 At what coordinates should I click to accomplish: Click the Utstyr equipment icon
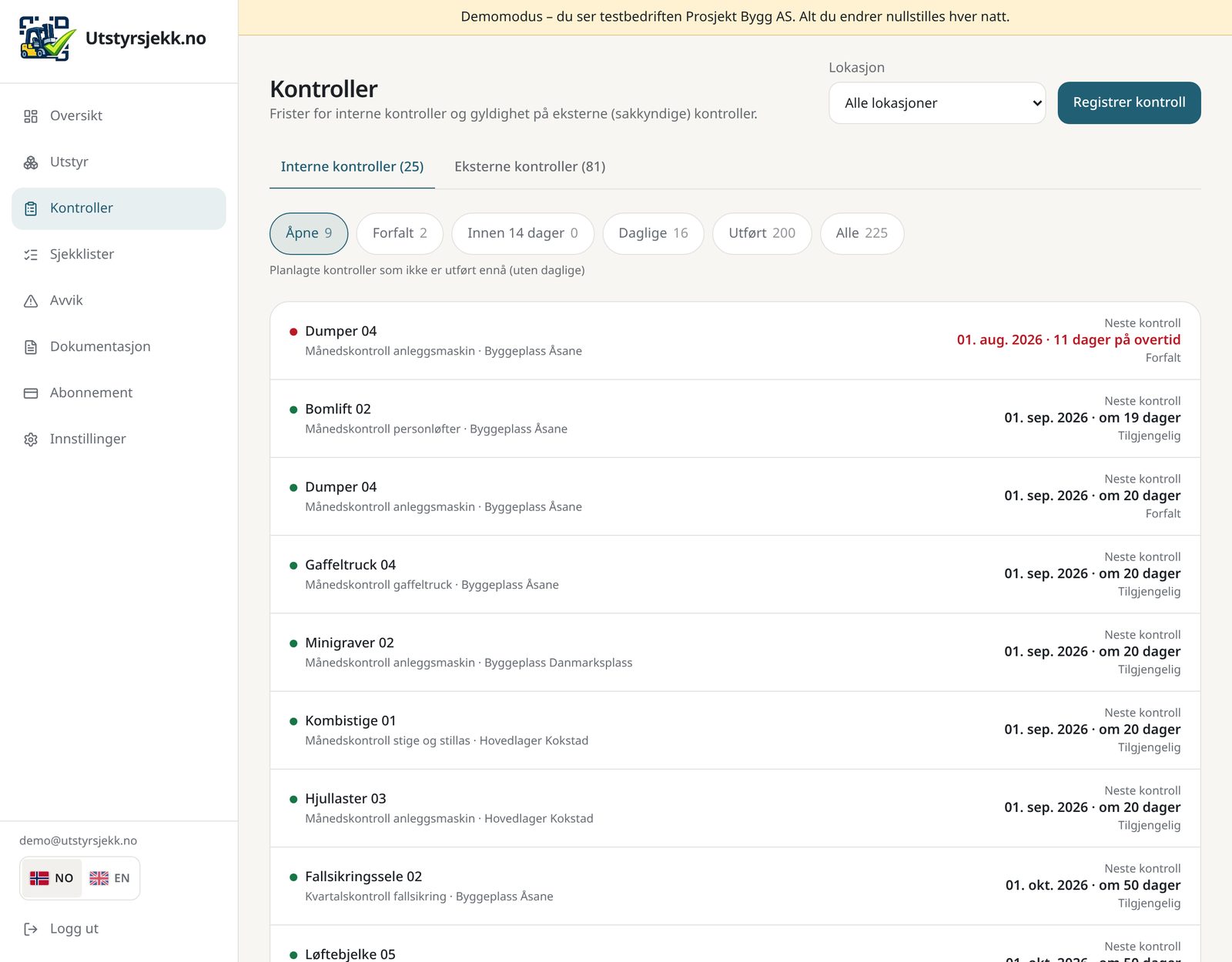click(31, 162)
